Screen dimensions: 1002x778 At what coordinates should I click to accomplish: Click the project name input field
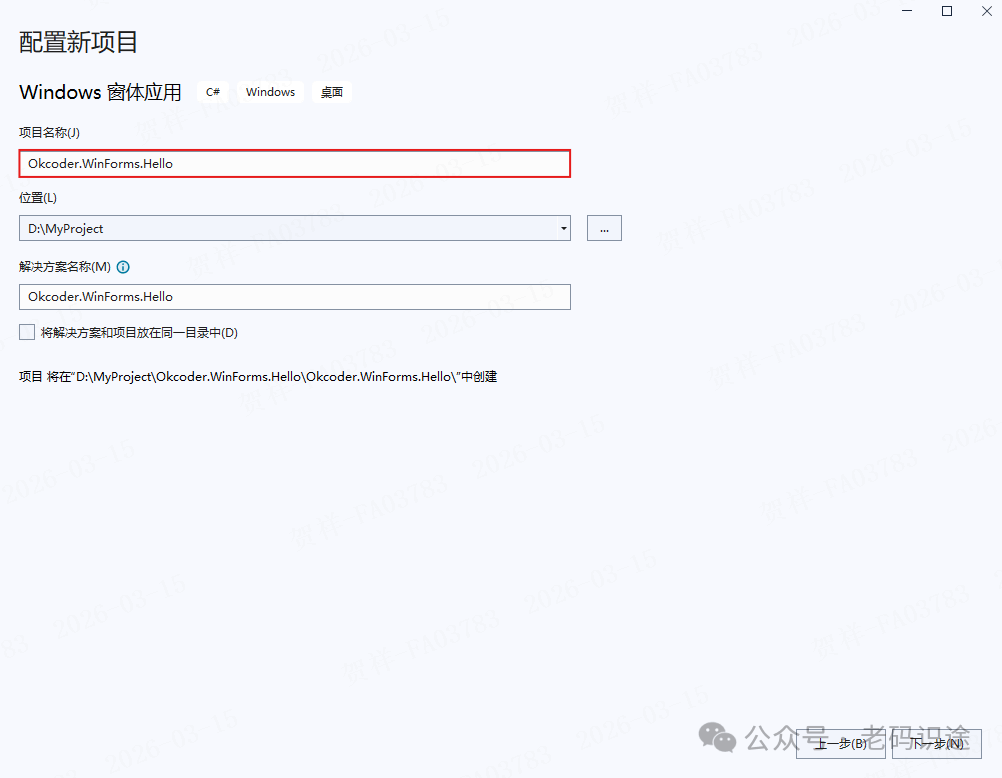coord(294,163)
